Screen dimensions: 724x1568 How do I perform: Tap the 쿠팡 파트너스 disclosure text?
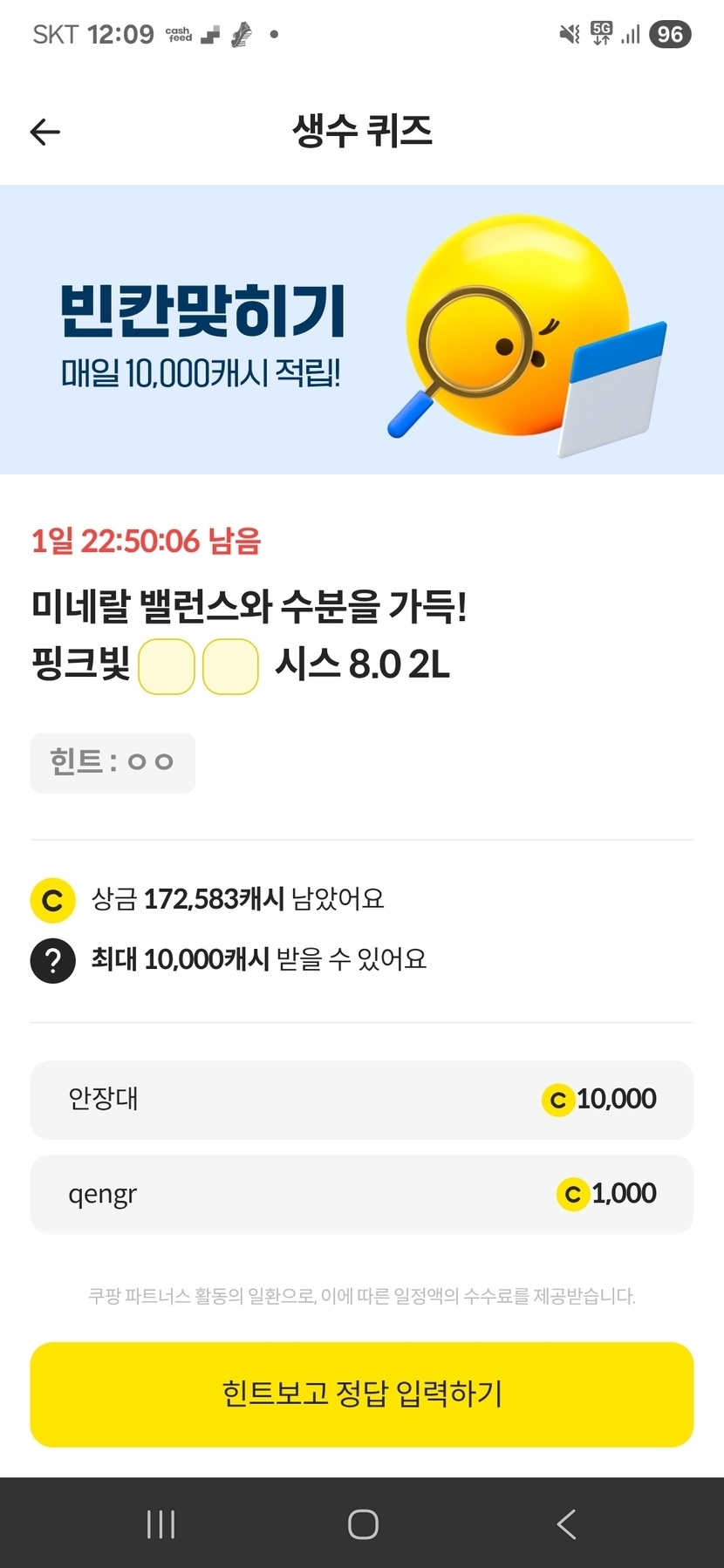[362, 1296]
